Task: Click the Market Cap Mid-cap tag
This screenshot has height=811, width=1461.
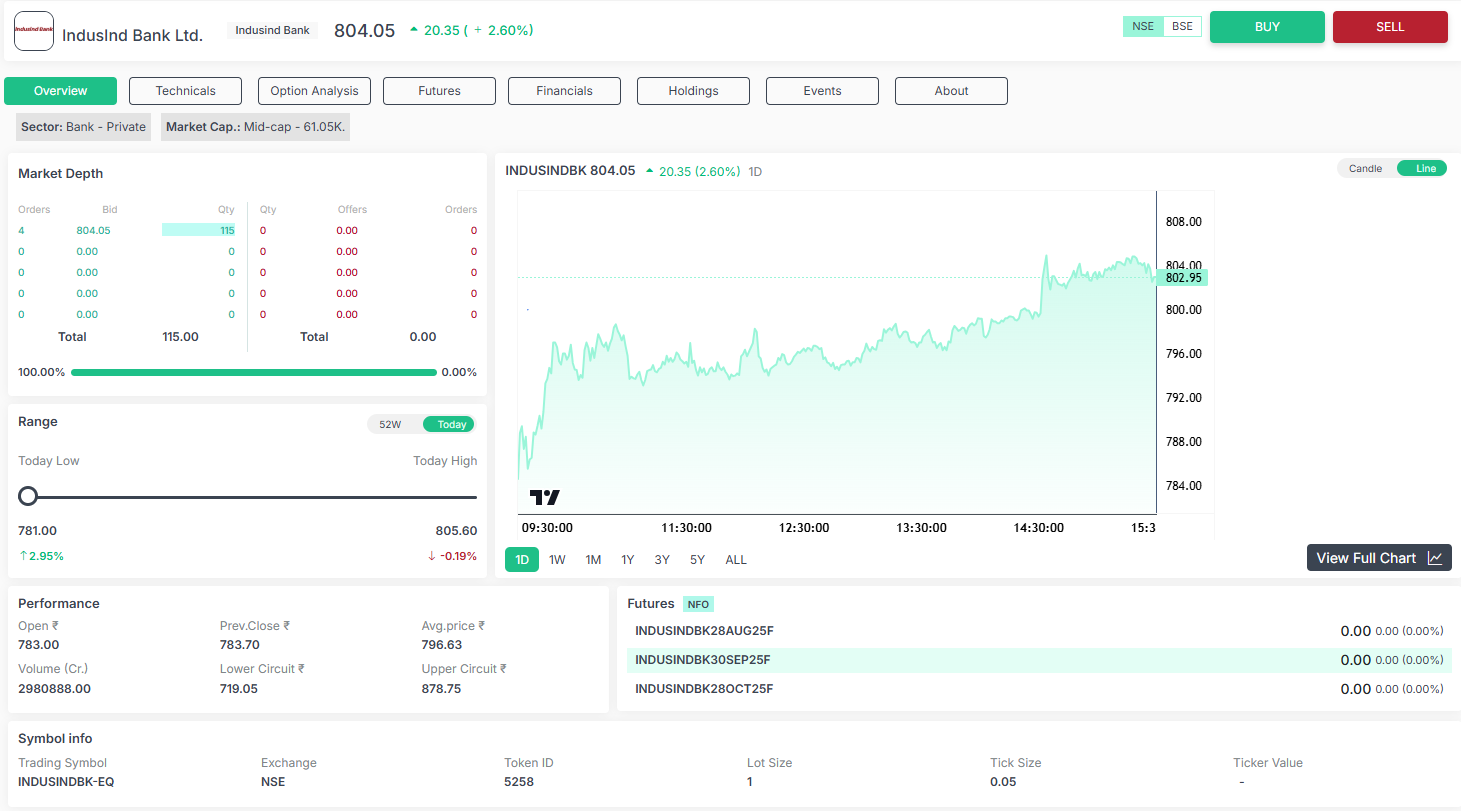Action: 255,127
